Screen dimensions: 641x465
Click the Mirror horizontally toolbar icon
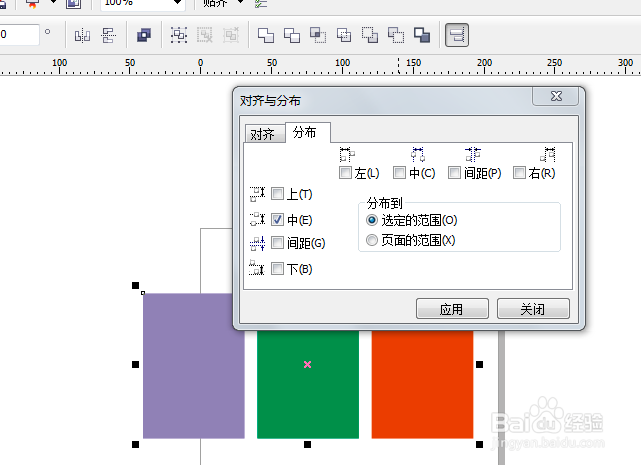pyautogui.click(x=82, y=36)
